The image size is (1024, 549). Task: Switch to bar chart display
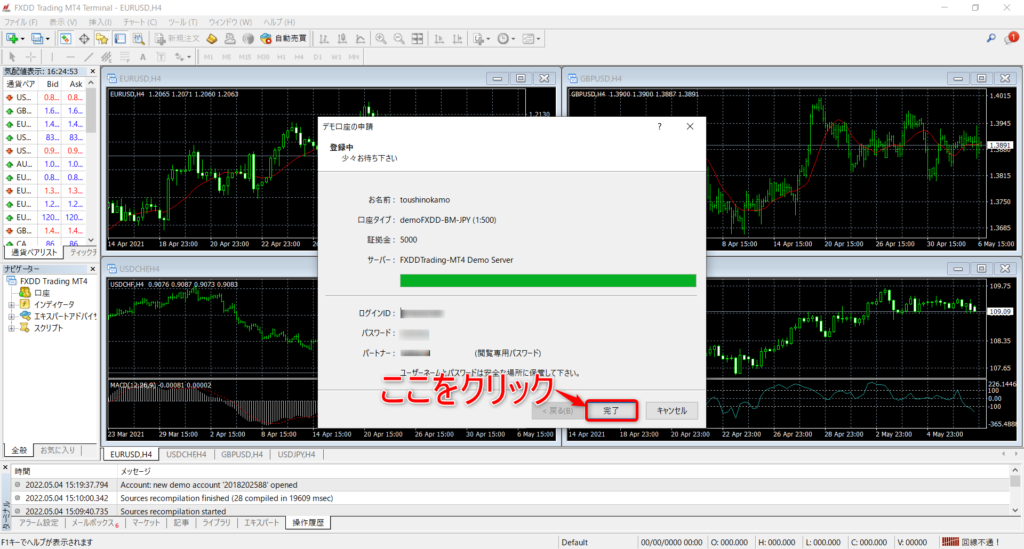pos(324,39)
